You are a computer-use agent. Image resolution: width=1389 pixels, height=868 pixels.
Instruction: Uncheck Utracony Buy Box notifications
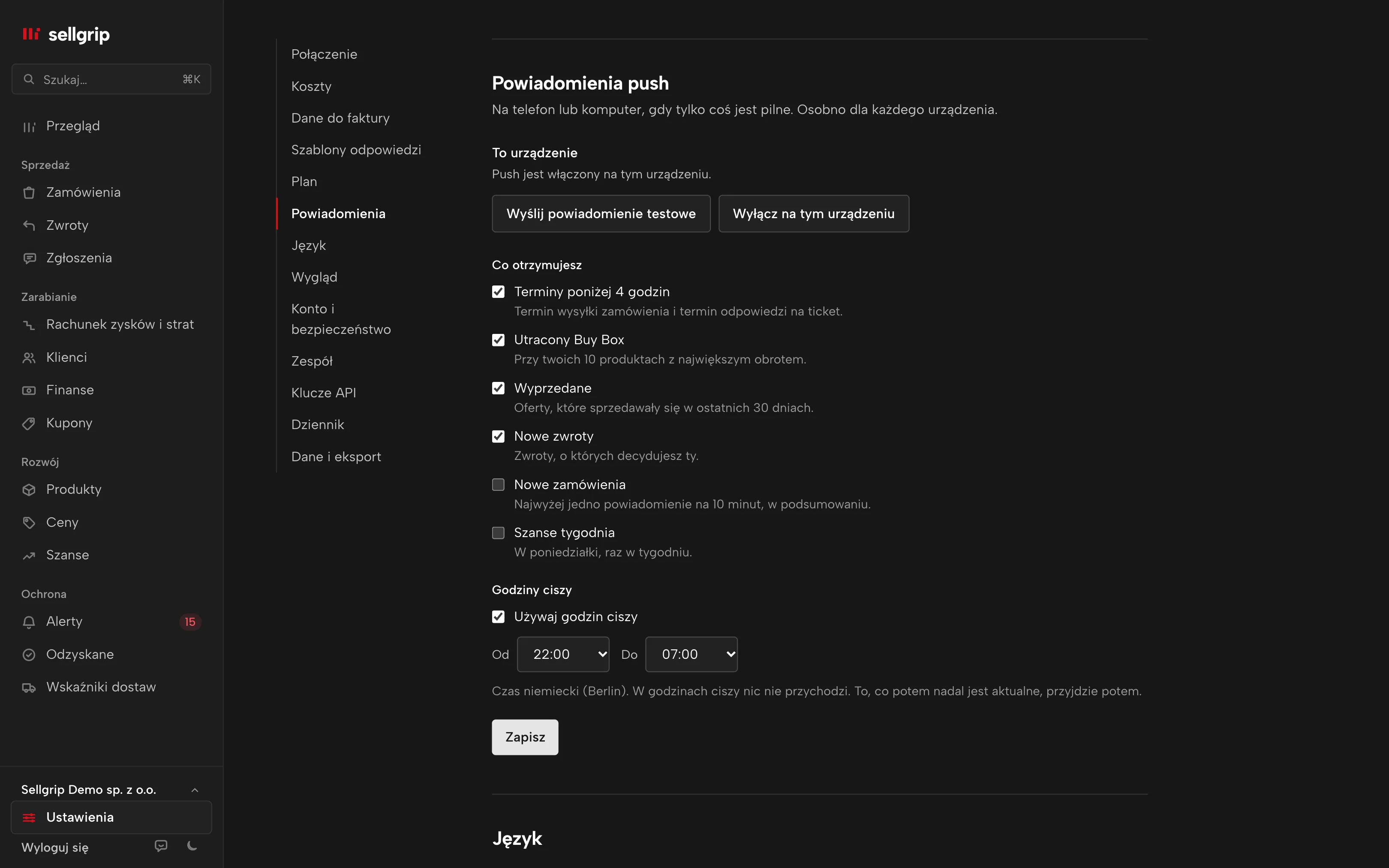click(498, 340)
